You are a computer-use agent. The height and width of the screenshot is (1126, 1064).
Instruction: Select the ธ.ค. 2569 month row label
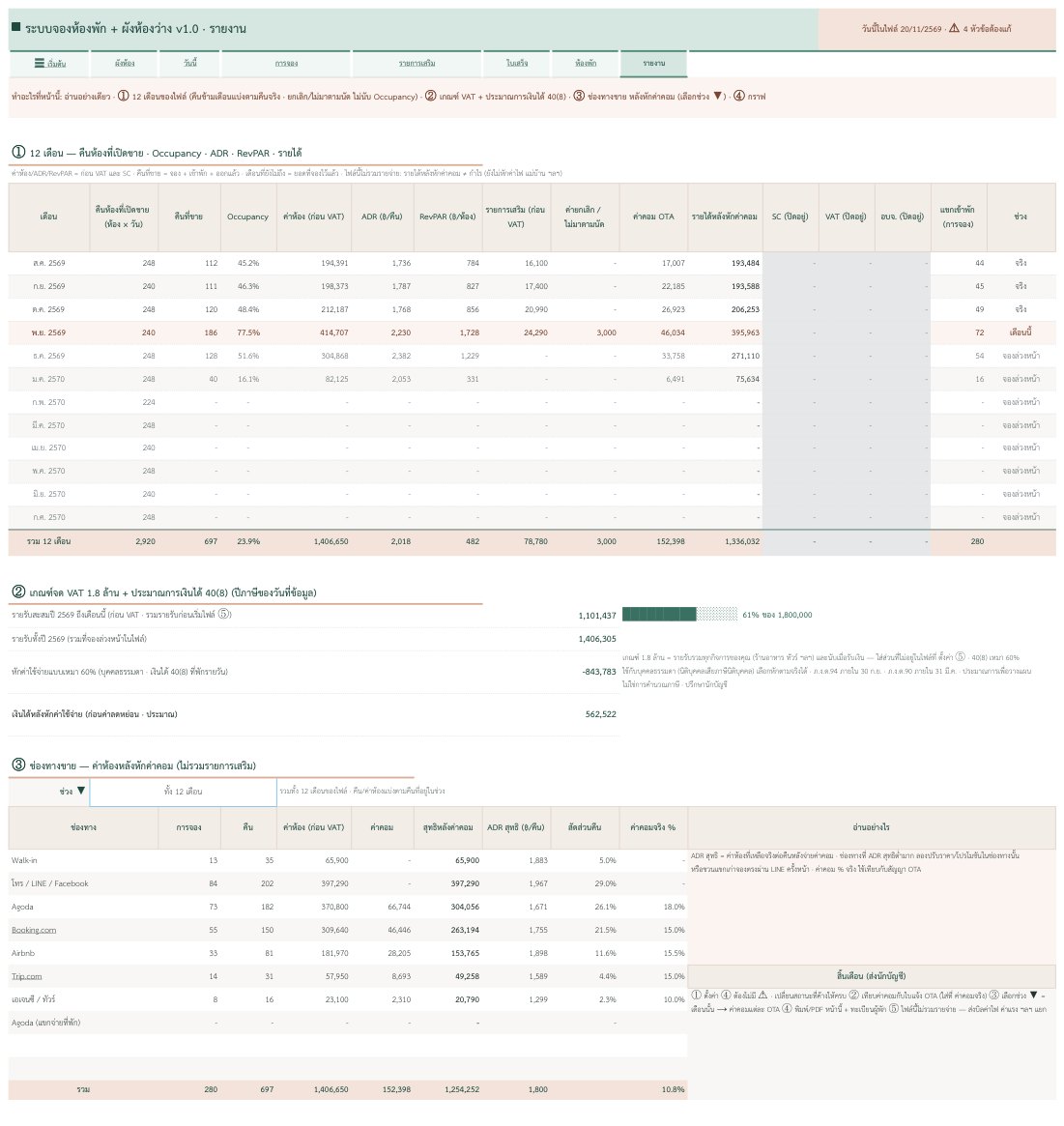coord(49,357)
